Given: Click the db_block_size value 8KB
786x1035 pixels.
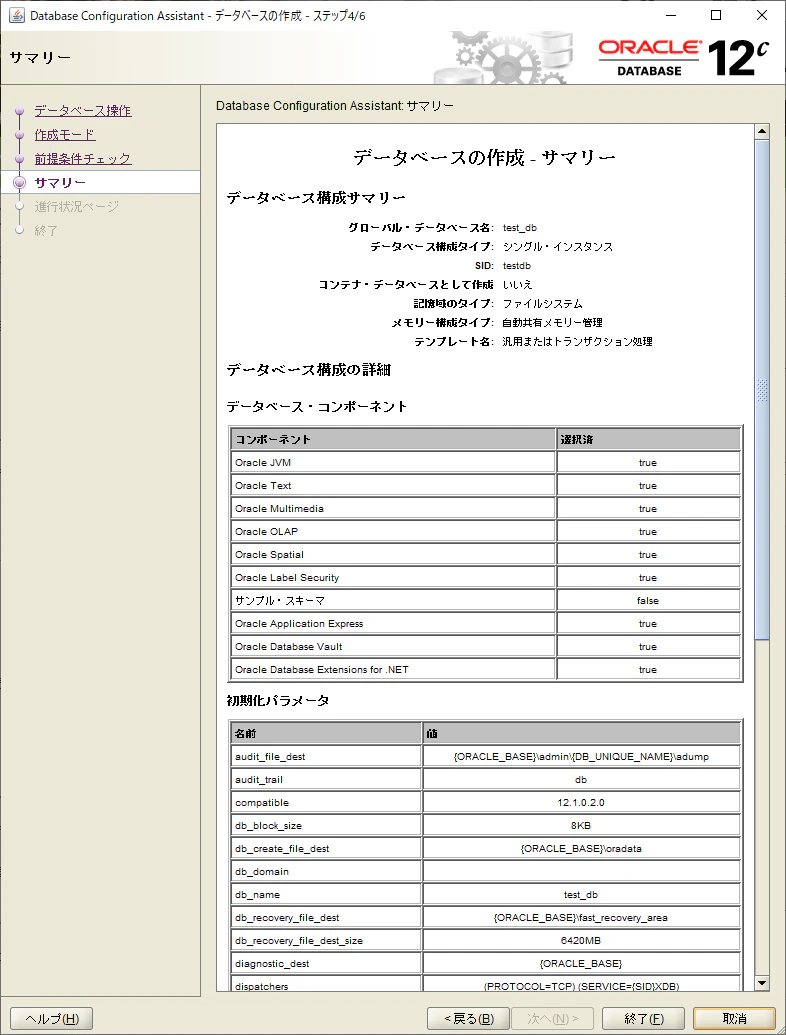Looking at the screenshot, I should coord(581,826).
